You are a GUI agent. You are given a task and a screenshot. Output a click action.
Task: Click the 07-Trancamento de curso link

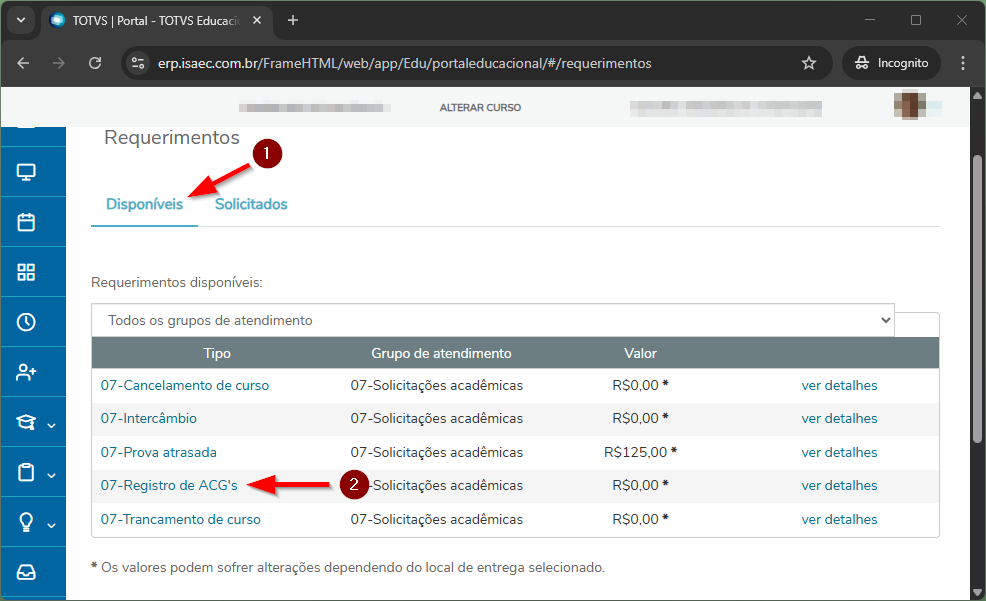(180, 519)
